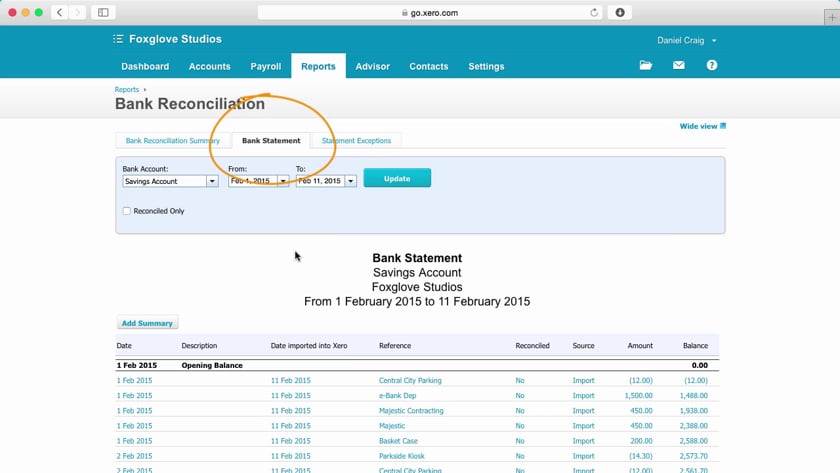Open the Daniel Craig user menu
The image size is (840, 473).
tap(686, 40)
